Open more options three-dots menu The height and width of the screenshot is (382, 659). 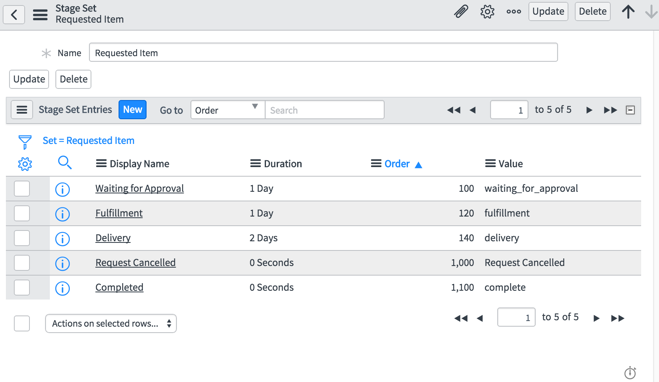click(x=514, y=11)
